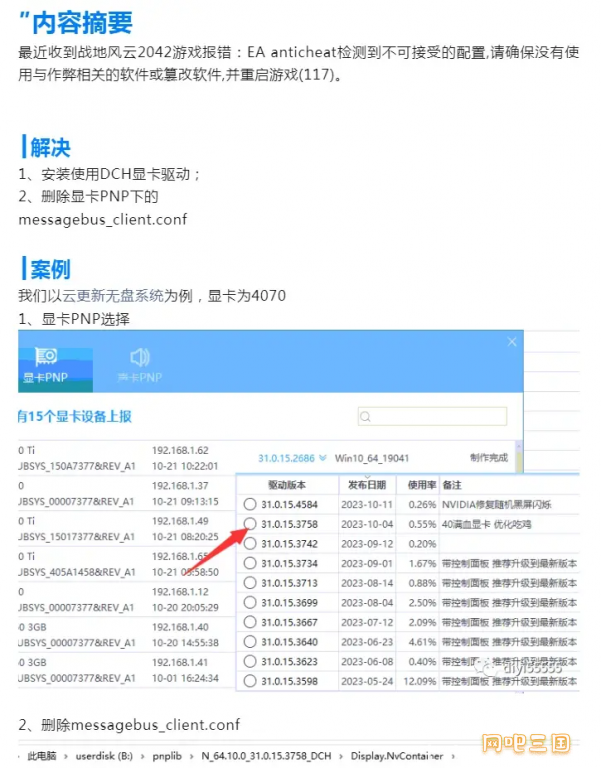This screenshot has width=601, height=768.
Task: Click the device list vertical scrollbar
Action: [518, 456]
